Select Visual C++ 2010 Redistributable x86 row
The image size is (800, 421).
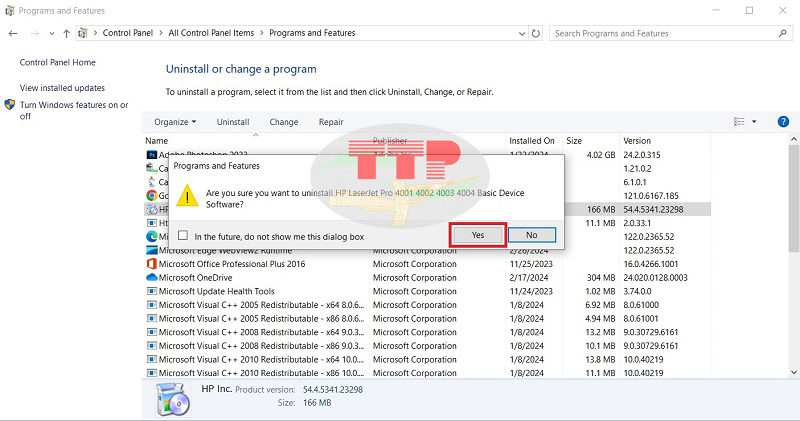pos(427,373)
